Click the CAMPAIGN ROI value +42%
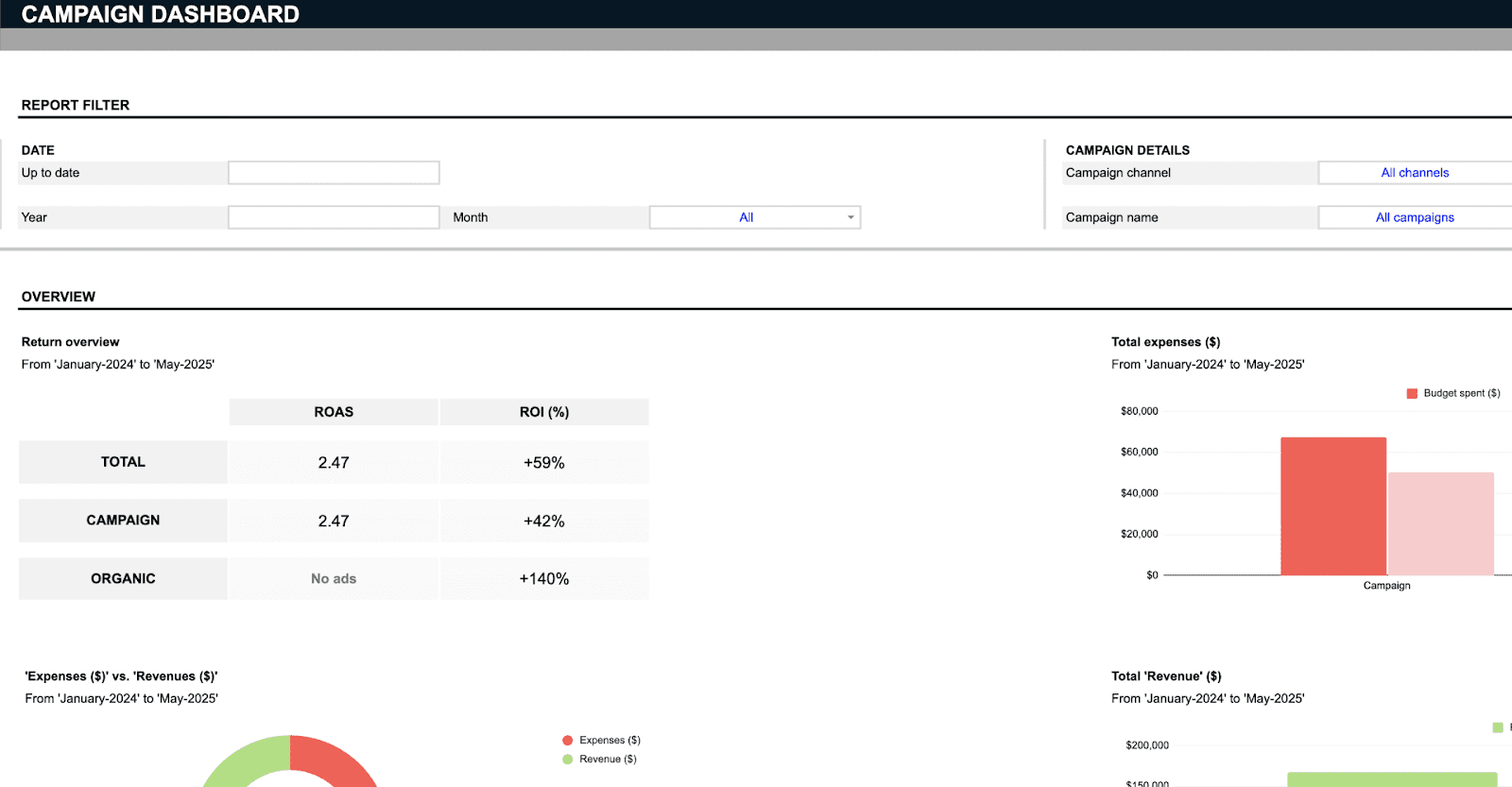 544,521
